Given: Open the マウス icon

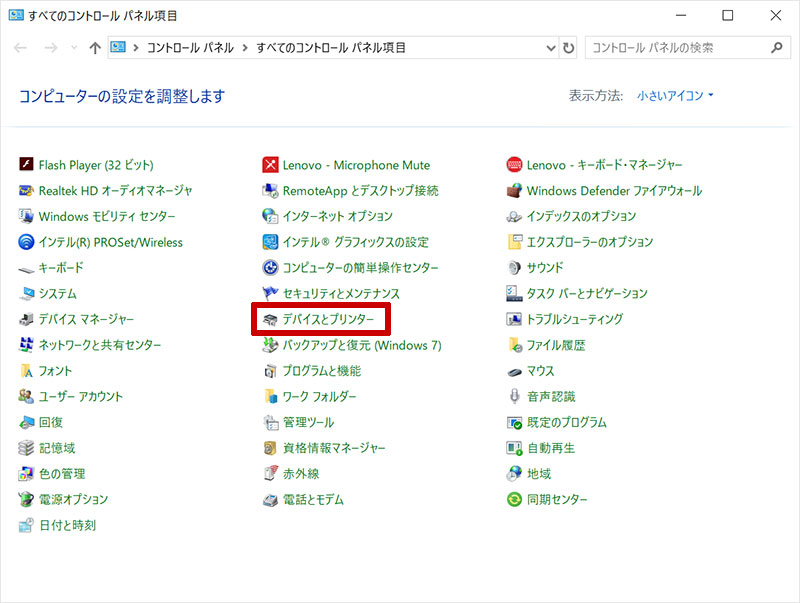Looking at the screenshot, I should 514,371.
